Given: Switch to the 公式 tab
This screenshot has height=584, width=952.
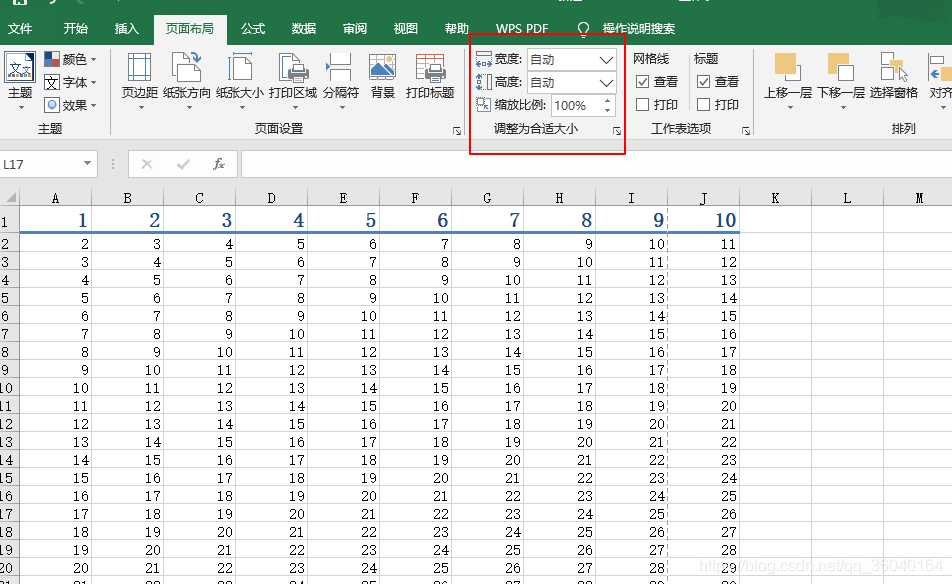Looking at the screenshot, I should click(x=253, y=29).
